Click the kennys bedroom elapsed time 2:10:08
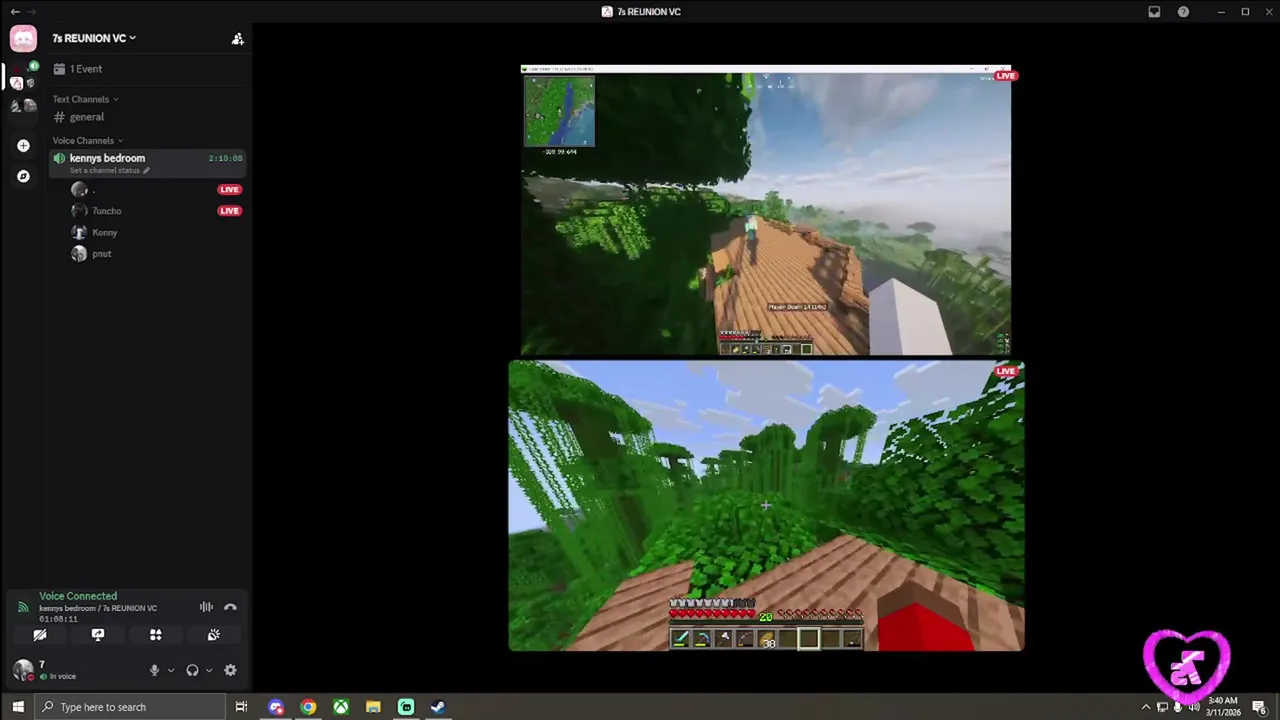Viewport: 1280px width, 720px height. coord(225,158)
